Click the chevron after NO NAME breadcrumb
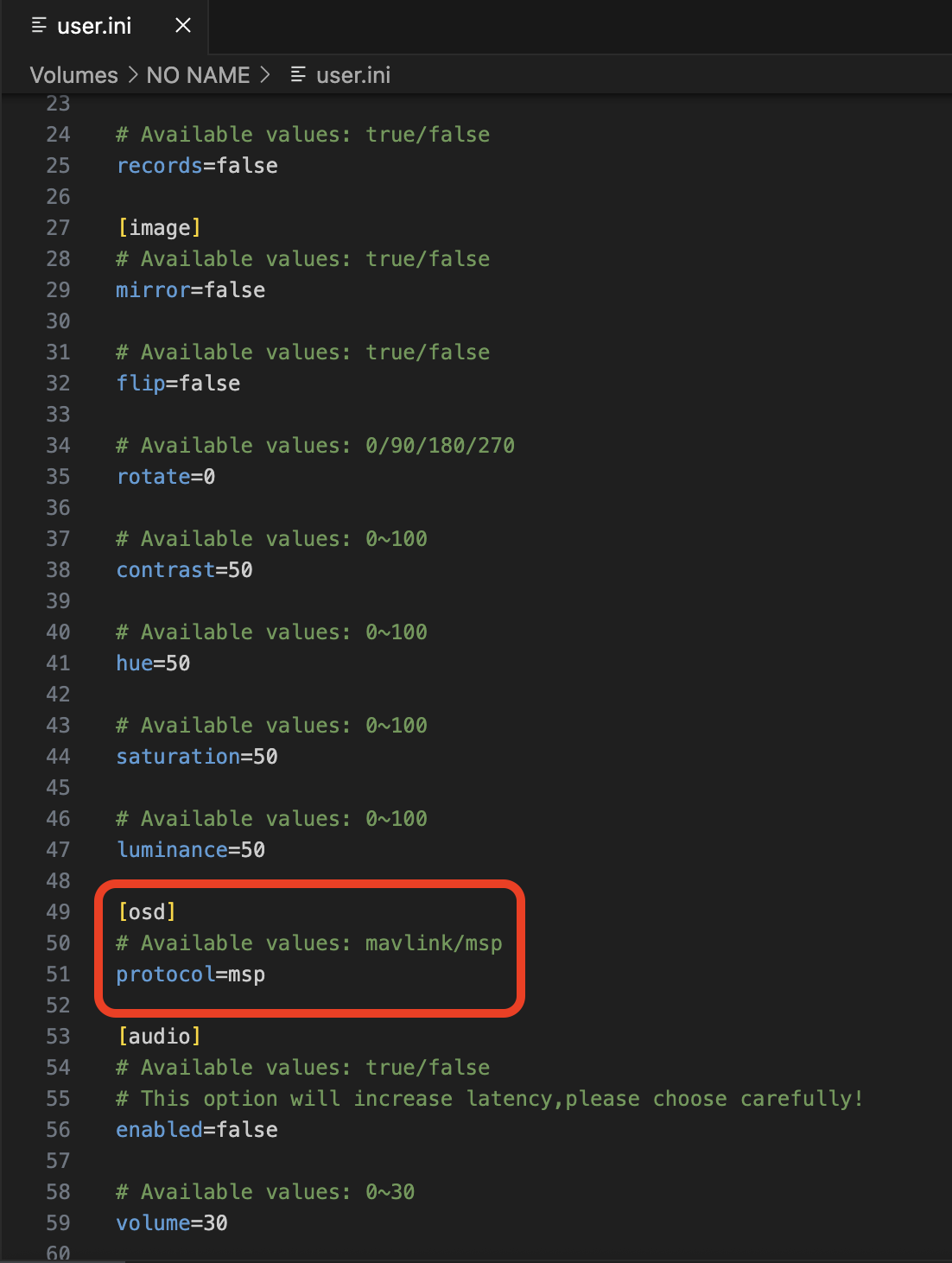Screen dimensions: 952x1263 point(265,75)
